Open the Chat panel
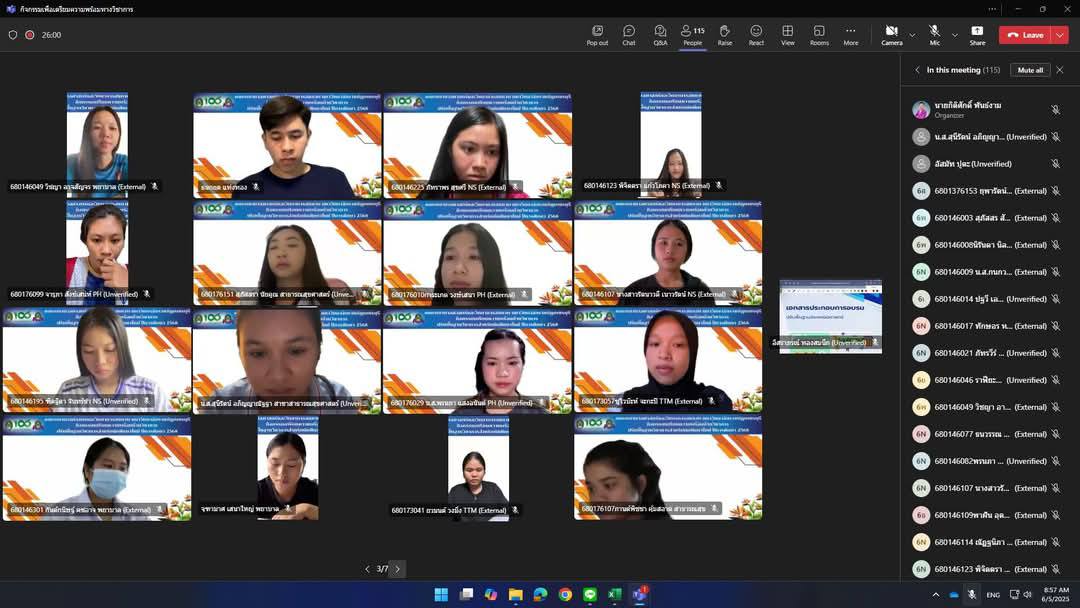Screen dimensions: 1080x608 pos(628,35)
